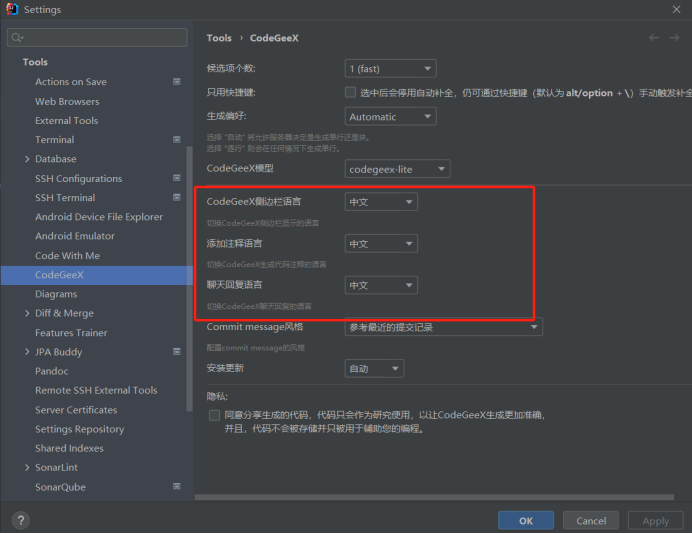Screen dimensions: 692x534
Task: Select SonarQube in settings tree
Action: click(x=60, y=487)
